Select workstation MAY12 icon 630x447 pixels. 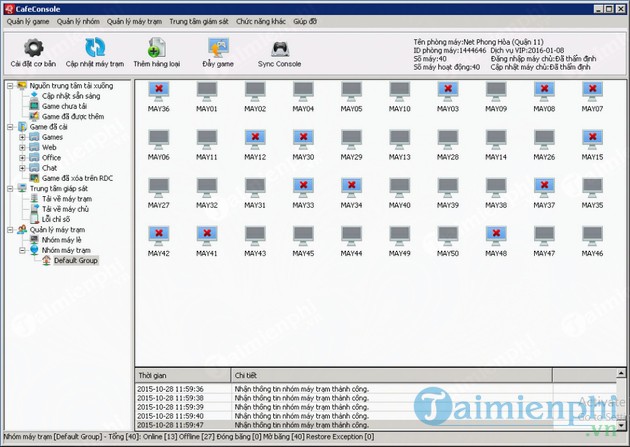[x=255, y=140]
